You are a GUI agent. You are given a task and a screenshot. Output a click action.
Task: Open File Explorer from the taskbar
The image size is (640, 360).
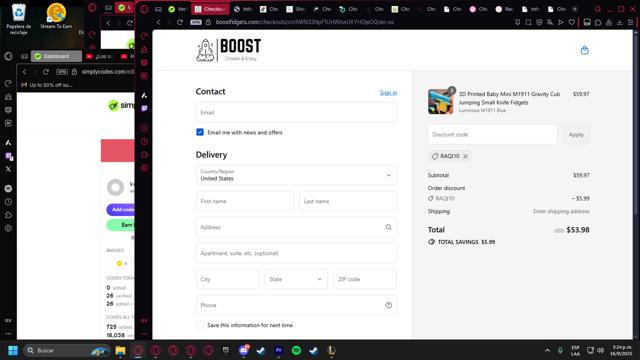[120, 350]
